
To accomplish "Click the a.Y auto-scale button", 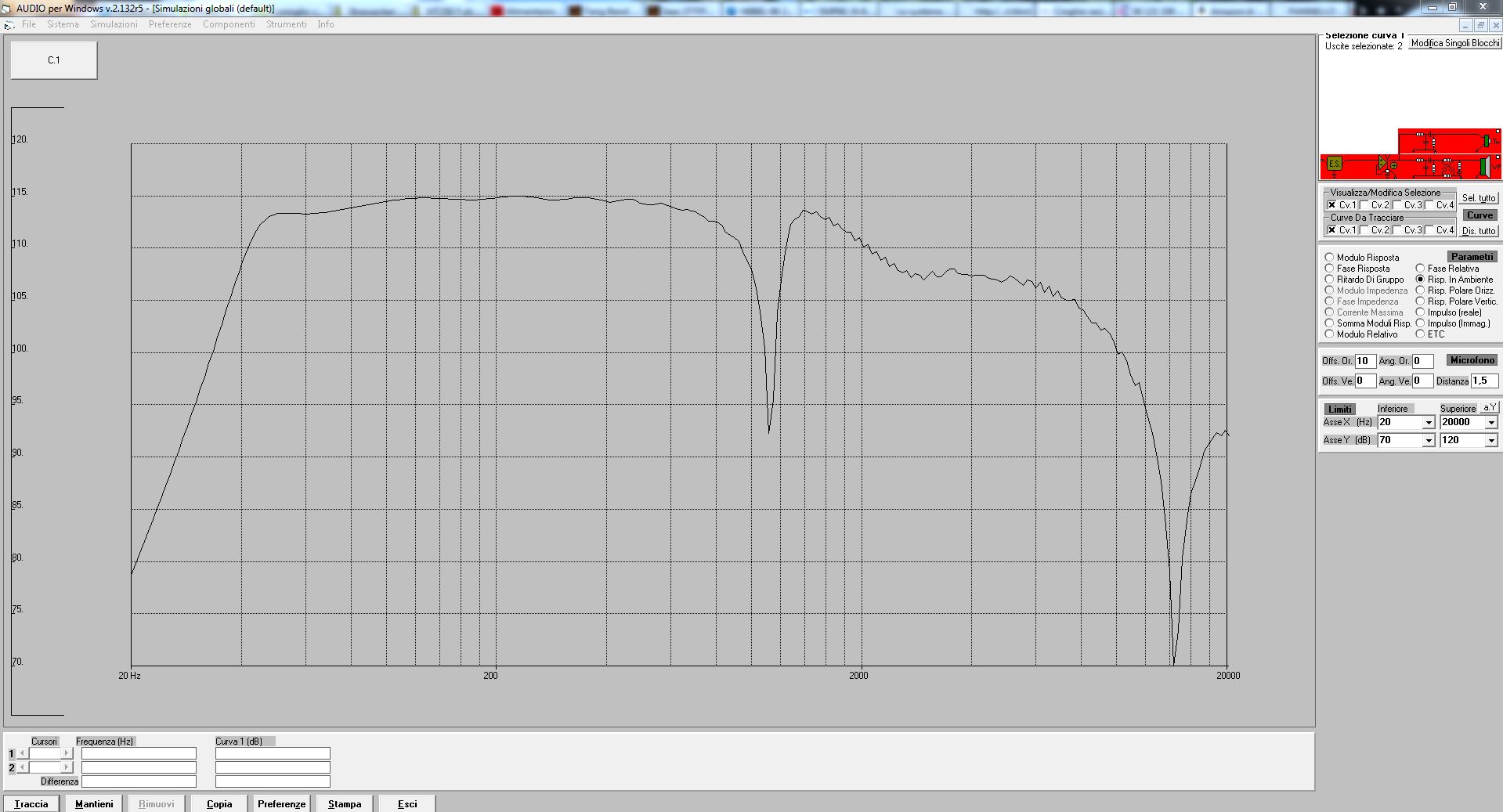I will pos(1489,408).
